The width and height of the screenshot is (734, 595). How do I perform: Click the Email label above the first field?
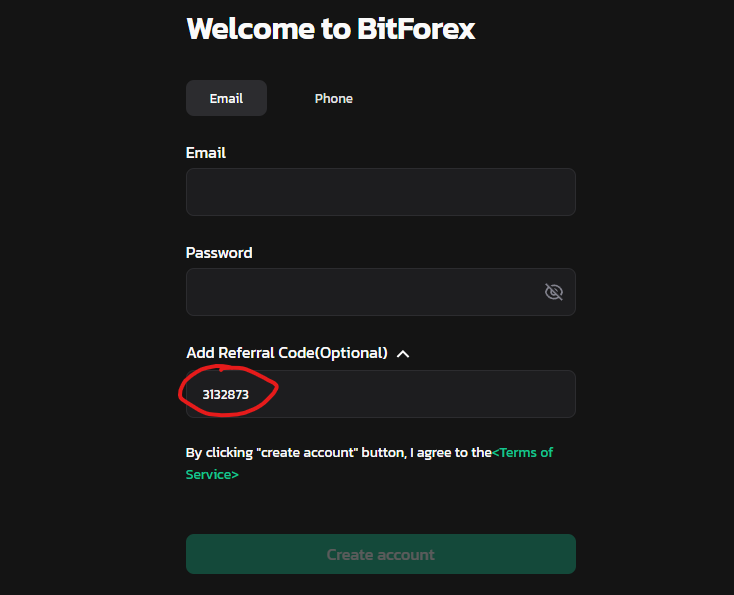coord(206,153)
